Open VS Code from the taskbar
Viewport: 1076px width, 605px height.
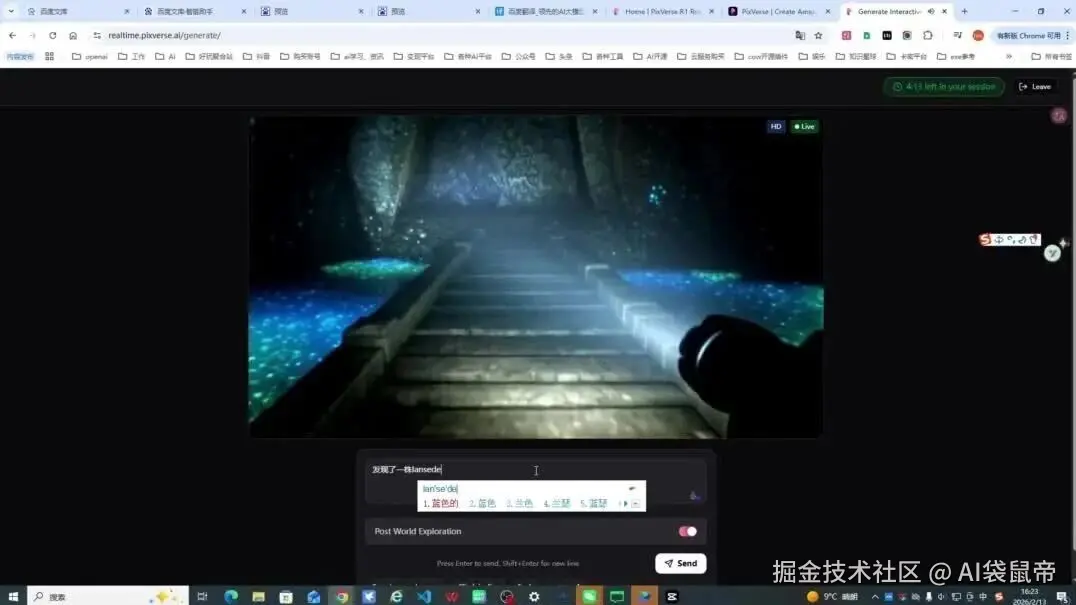424,596
